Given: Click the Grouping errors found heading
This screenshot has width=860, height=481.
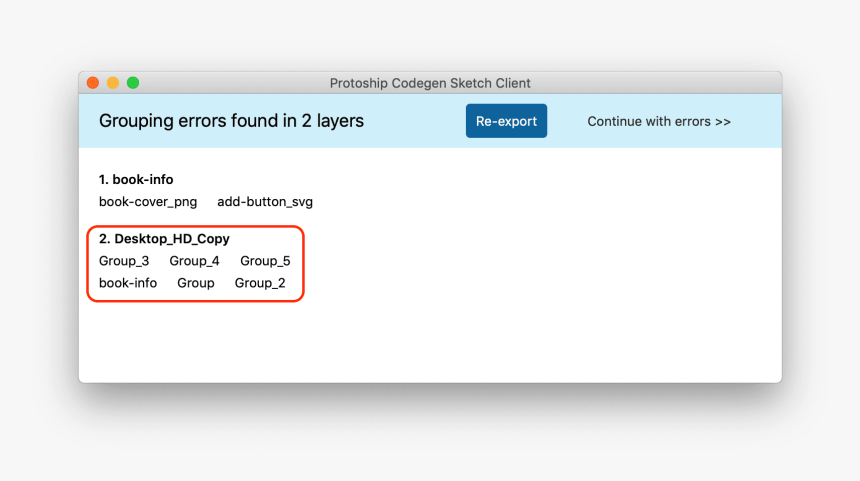Looking at the screenshot, I should (231, 121).
